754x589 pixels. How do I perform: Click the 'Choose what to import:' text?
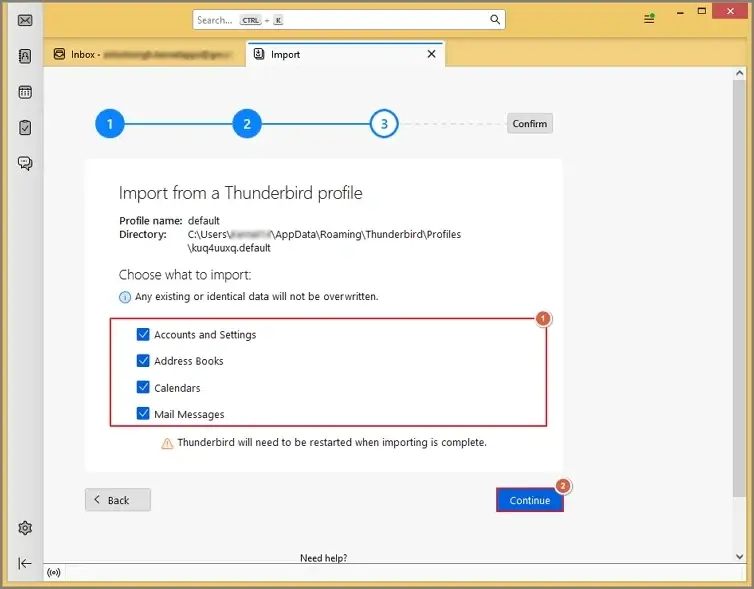click(x=185, y=275)
